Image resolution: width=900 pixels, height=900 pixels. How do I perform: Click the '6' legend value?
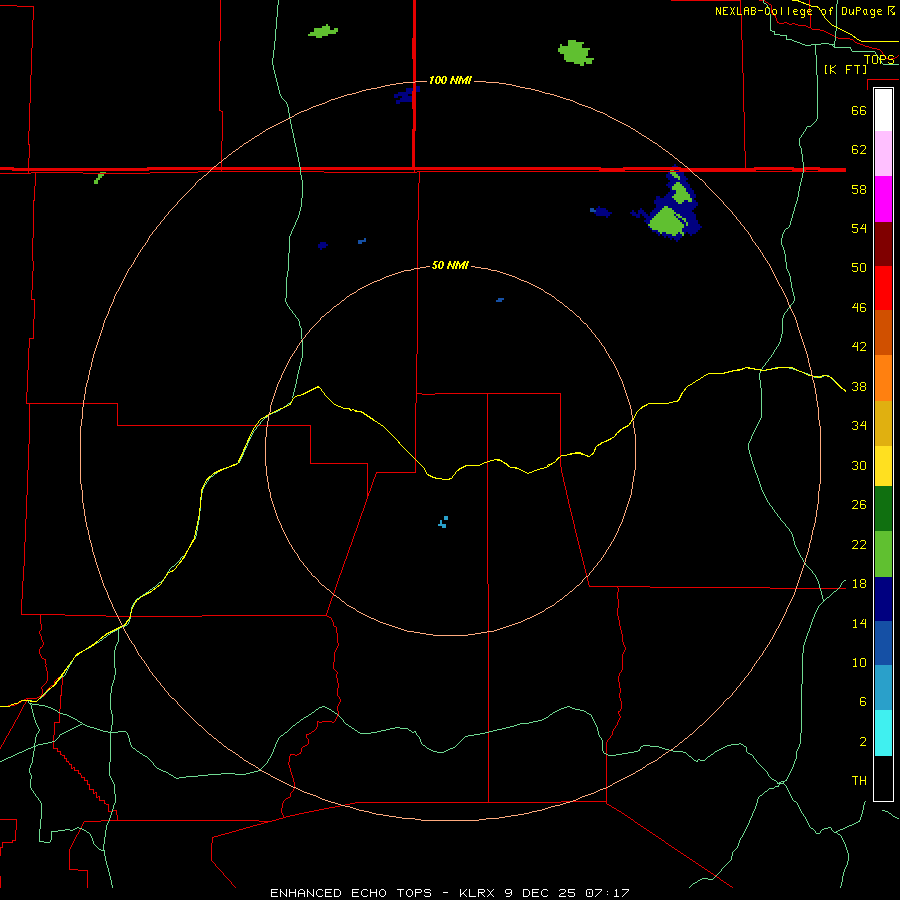click(862, 702)
